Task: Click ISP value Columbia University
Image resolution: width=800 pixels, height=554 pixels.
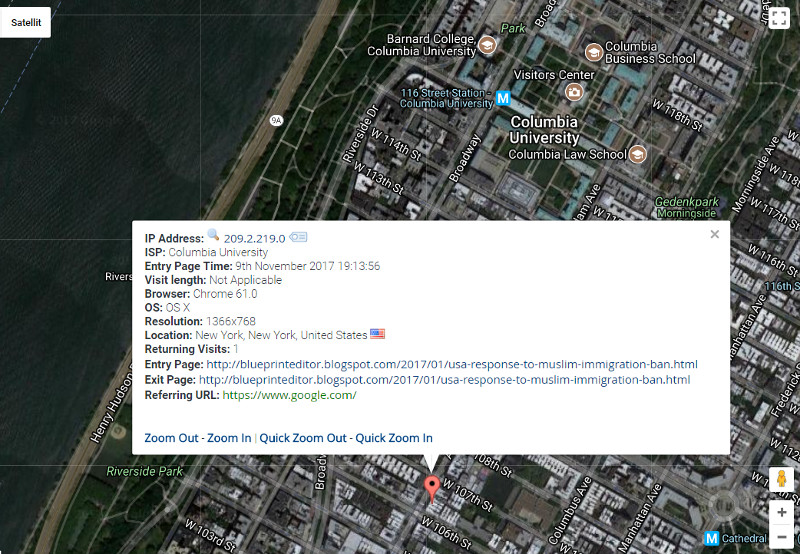Action: [218, 252]
